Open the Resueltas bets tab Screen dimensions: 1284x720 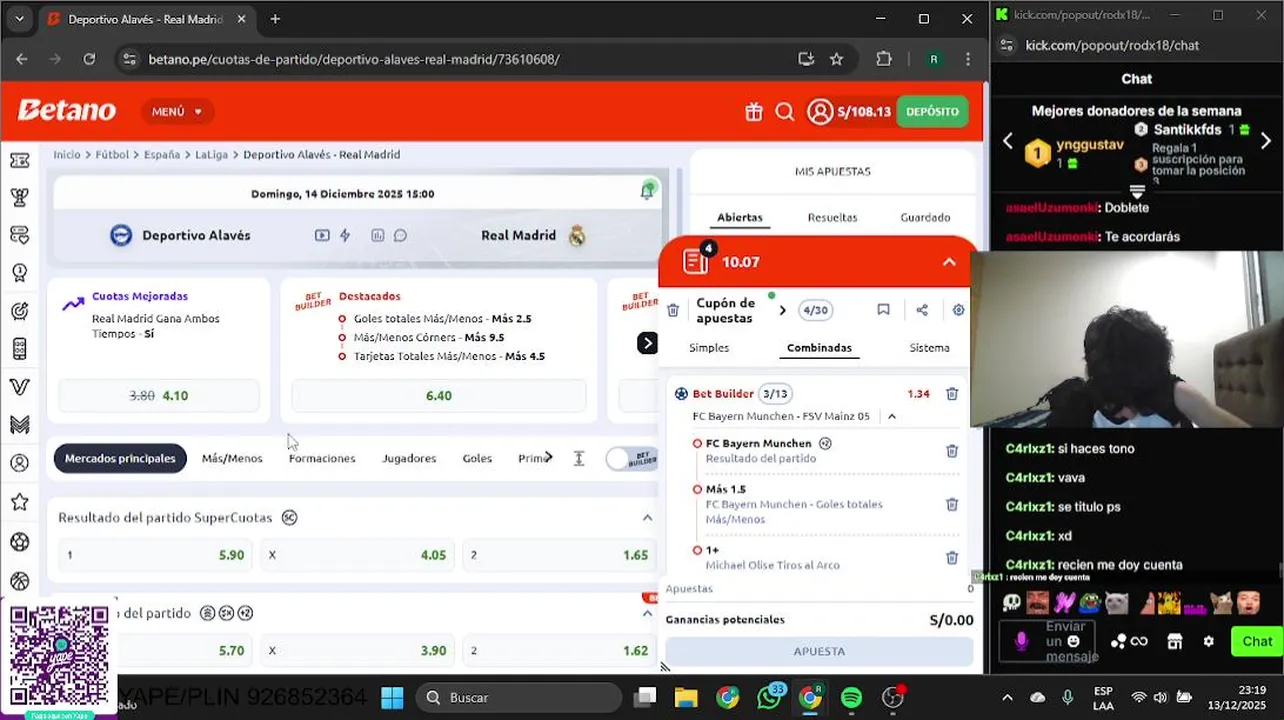[x=832, y=217]
